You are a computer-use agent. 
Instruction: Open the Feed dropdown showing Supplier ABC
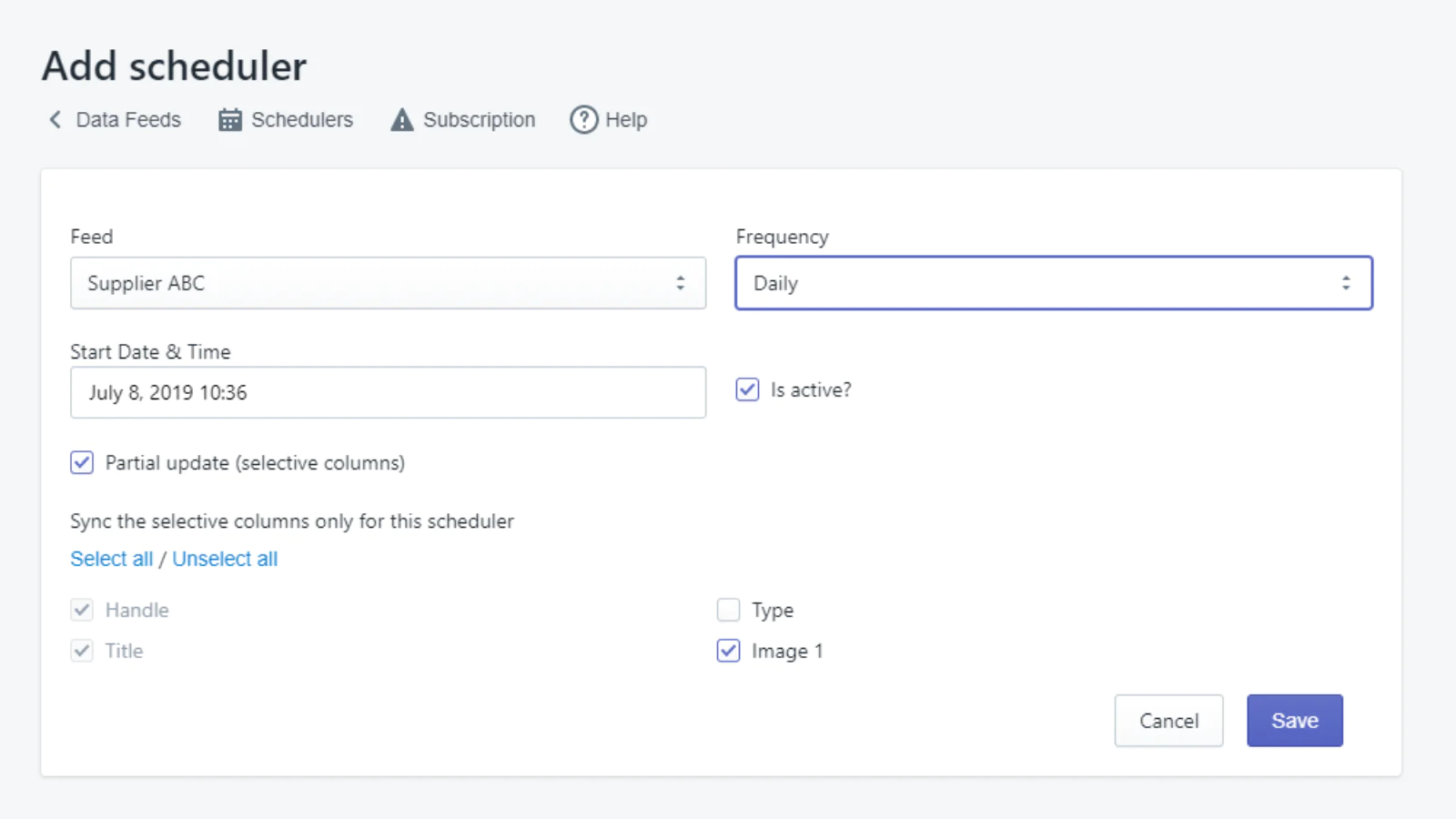(388, 283)
